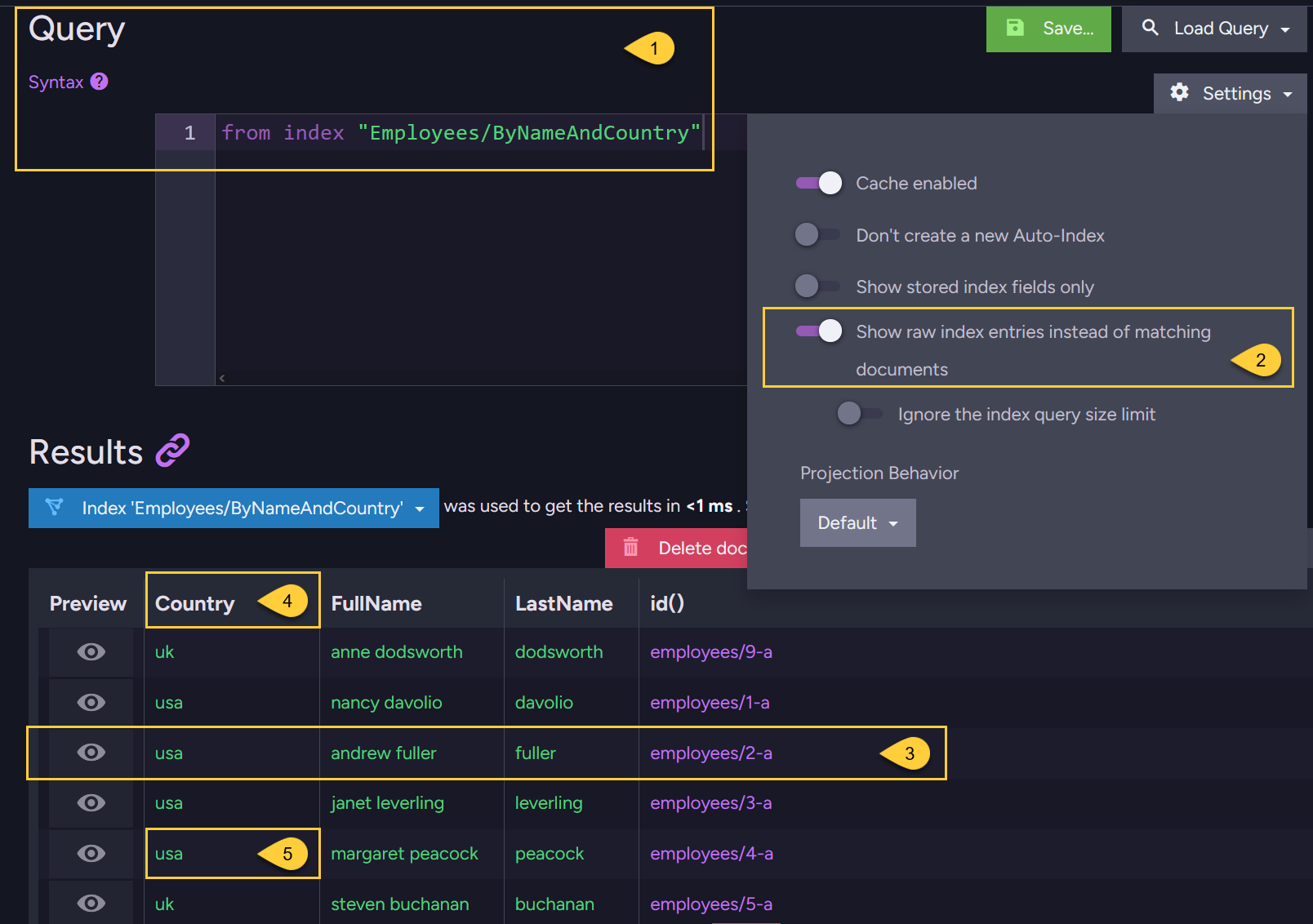
Task: Click the gear icon on Settings
Action: pos(1179,92)
